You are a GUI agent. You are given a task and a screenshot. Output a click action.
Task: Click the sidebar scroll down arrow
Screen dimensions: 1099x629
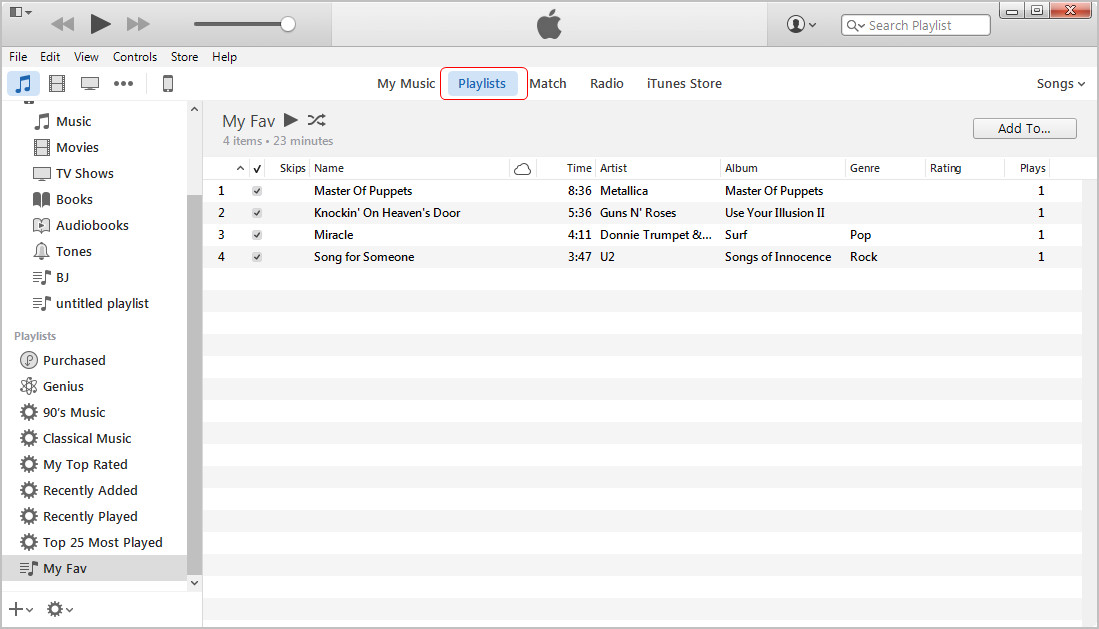tap(195, 583)
